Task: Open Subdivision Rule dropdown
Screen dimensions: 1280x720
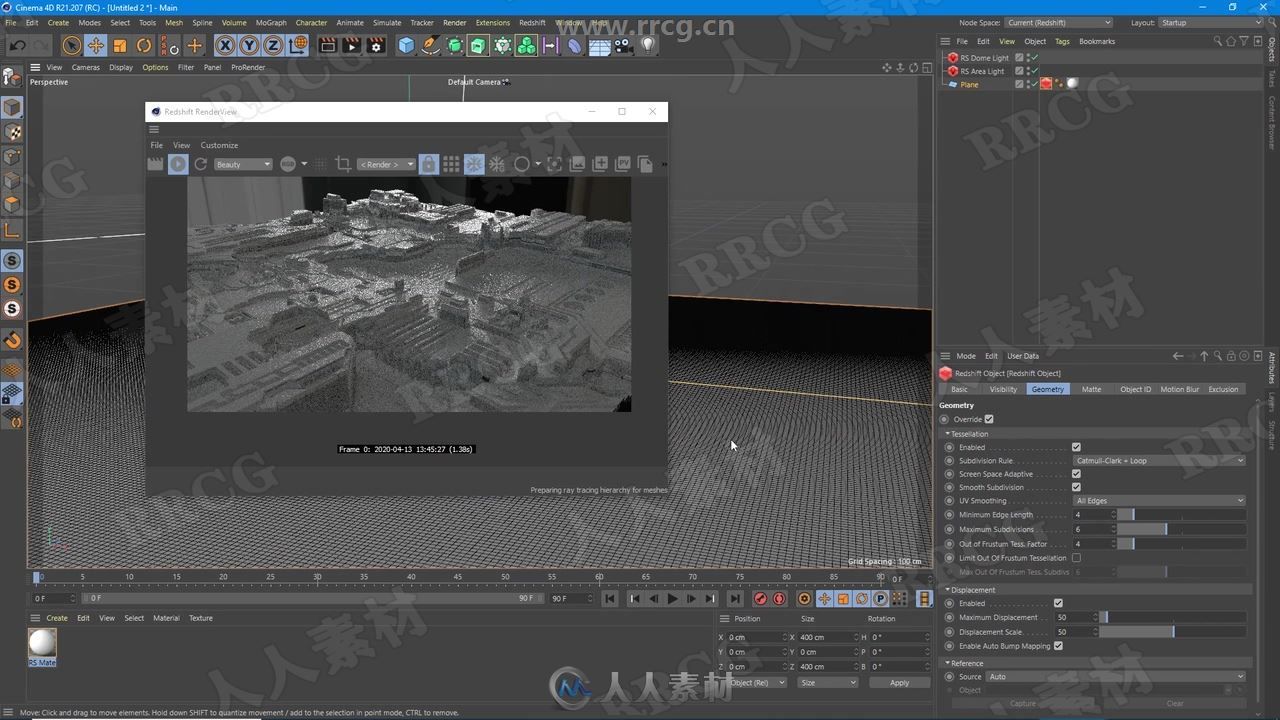Action: (1159, 461)
